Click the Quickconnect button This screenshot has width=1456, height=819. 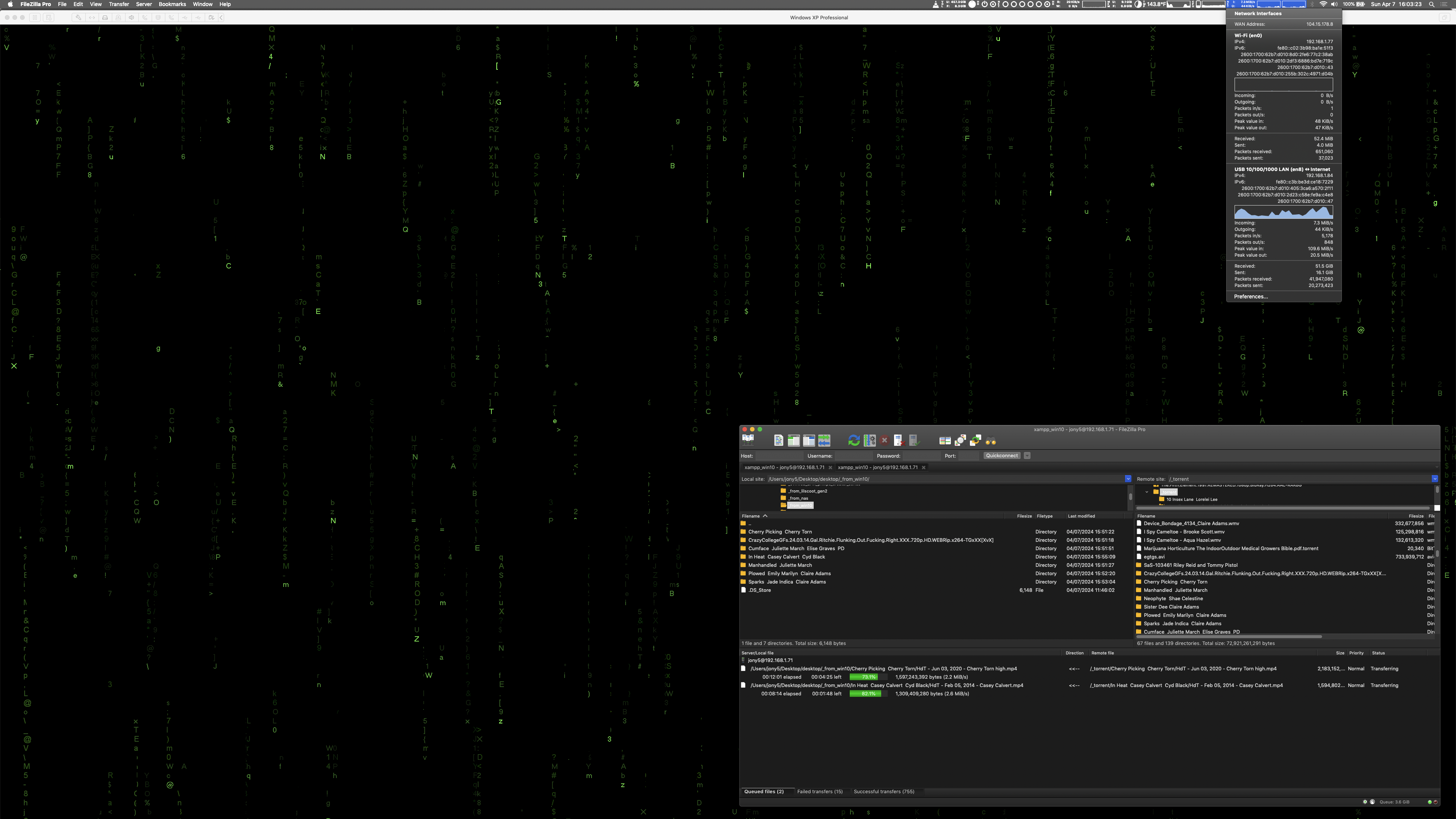coord(1001,455)
